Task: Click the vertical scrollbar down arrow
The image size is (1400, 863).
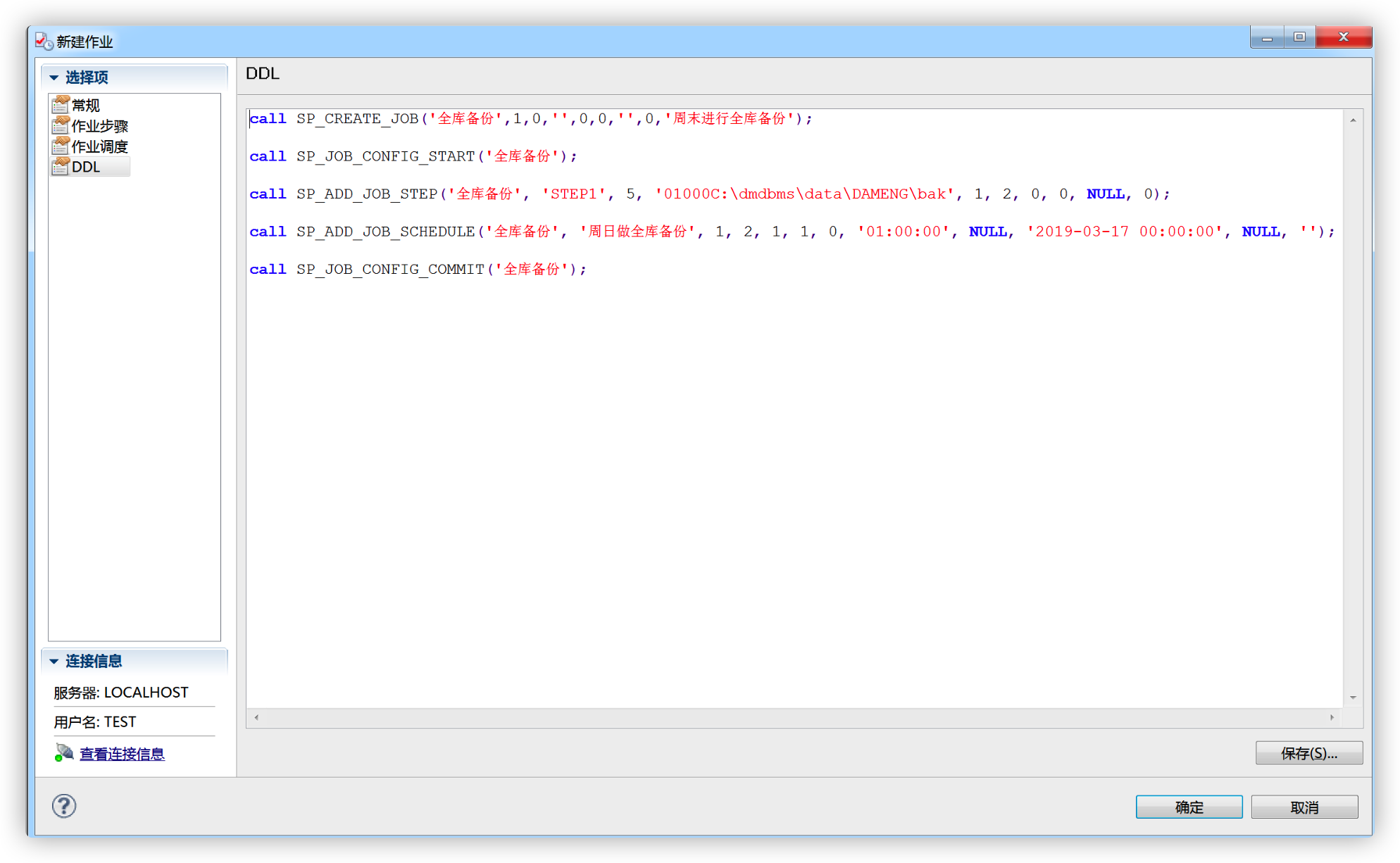Action: pyautogui.click(x=1353, y=698)
